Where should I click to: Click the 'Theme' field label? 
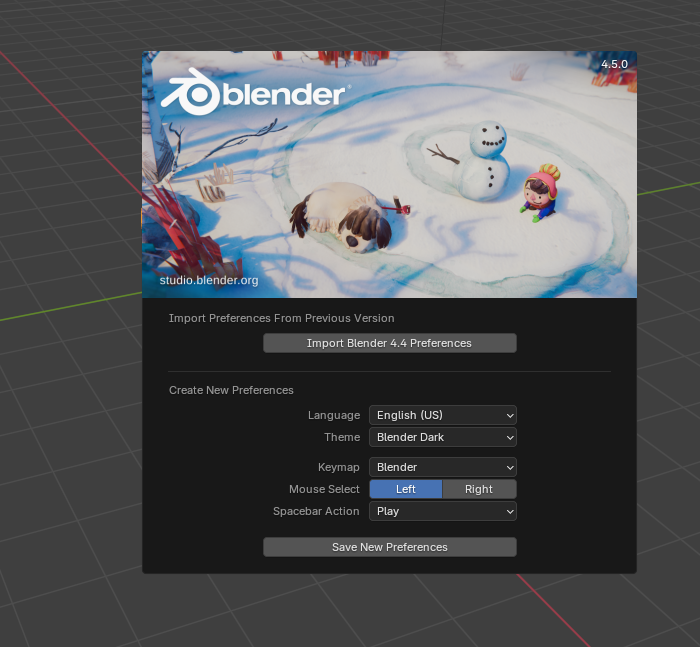tap(342, 437)
